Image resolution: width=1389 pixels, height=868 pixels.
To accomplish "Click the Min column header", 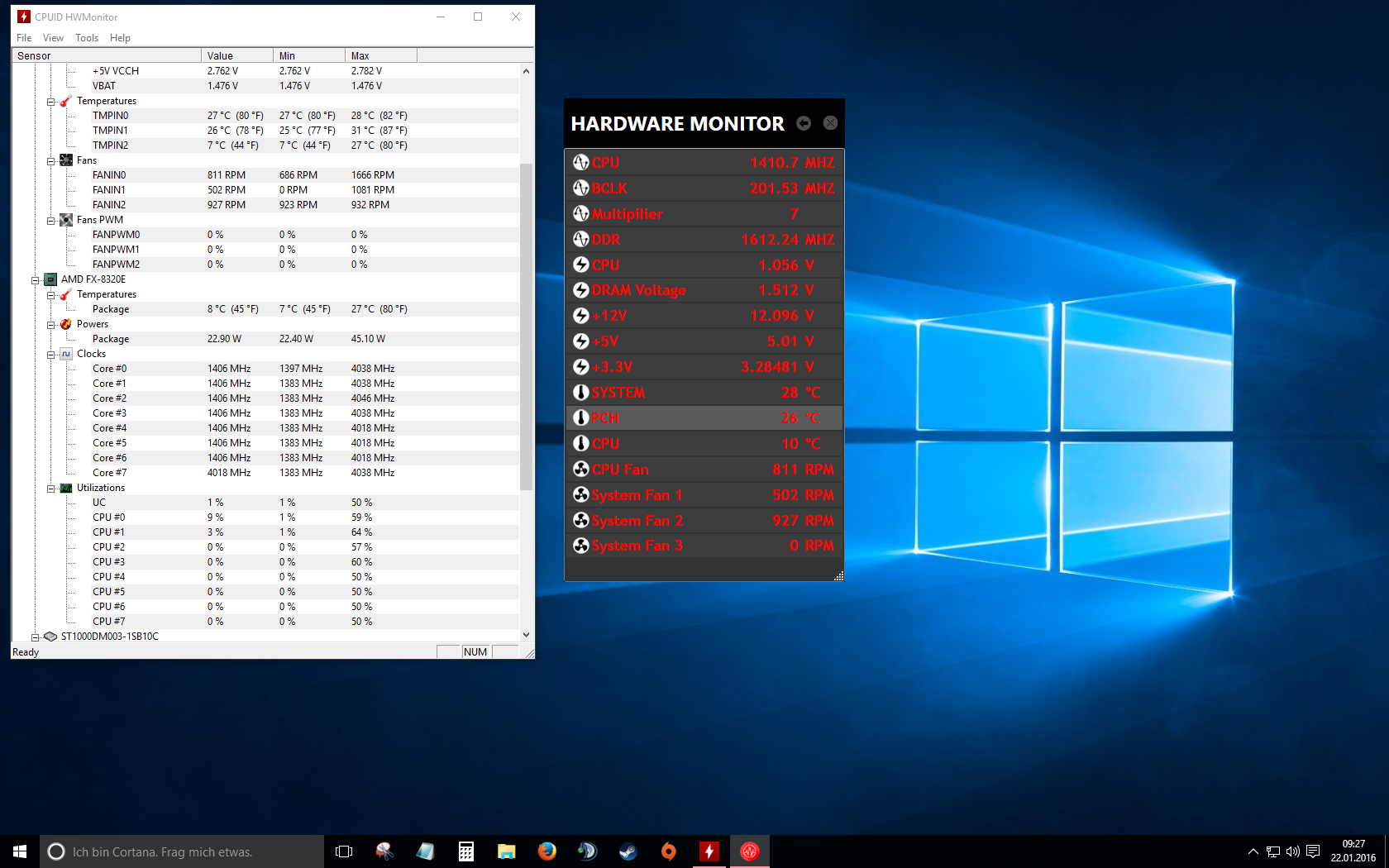I will point(309,55).
